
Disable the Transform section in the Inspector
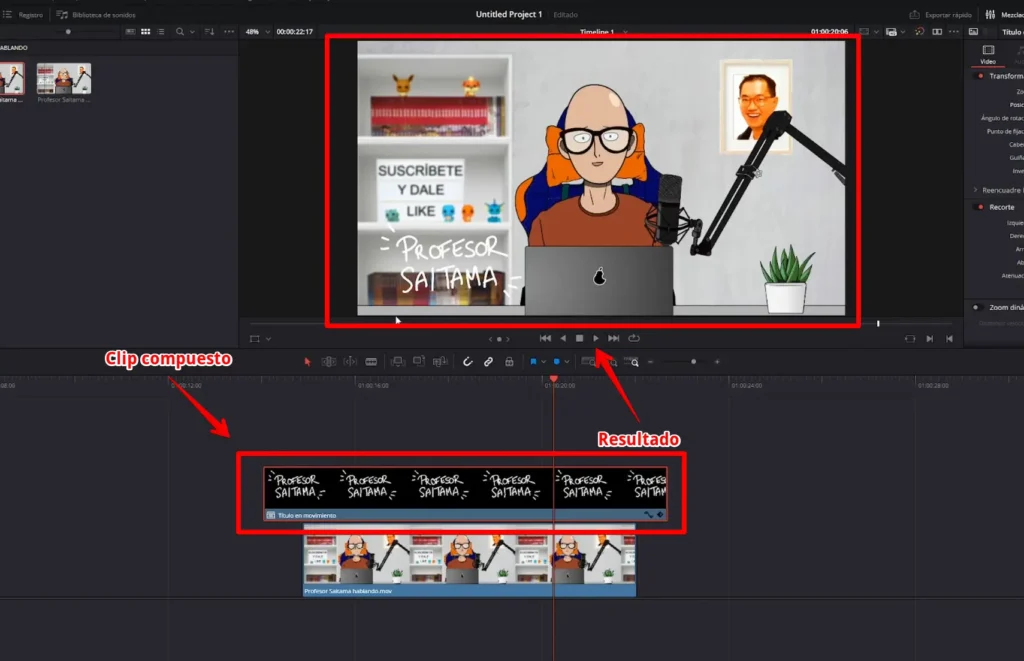pyautogui.click(x=980, y=75)
